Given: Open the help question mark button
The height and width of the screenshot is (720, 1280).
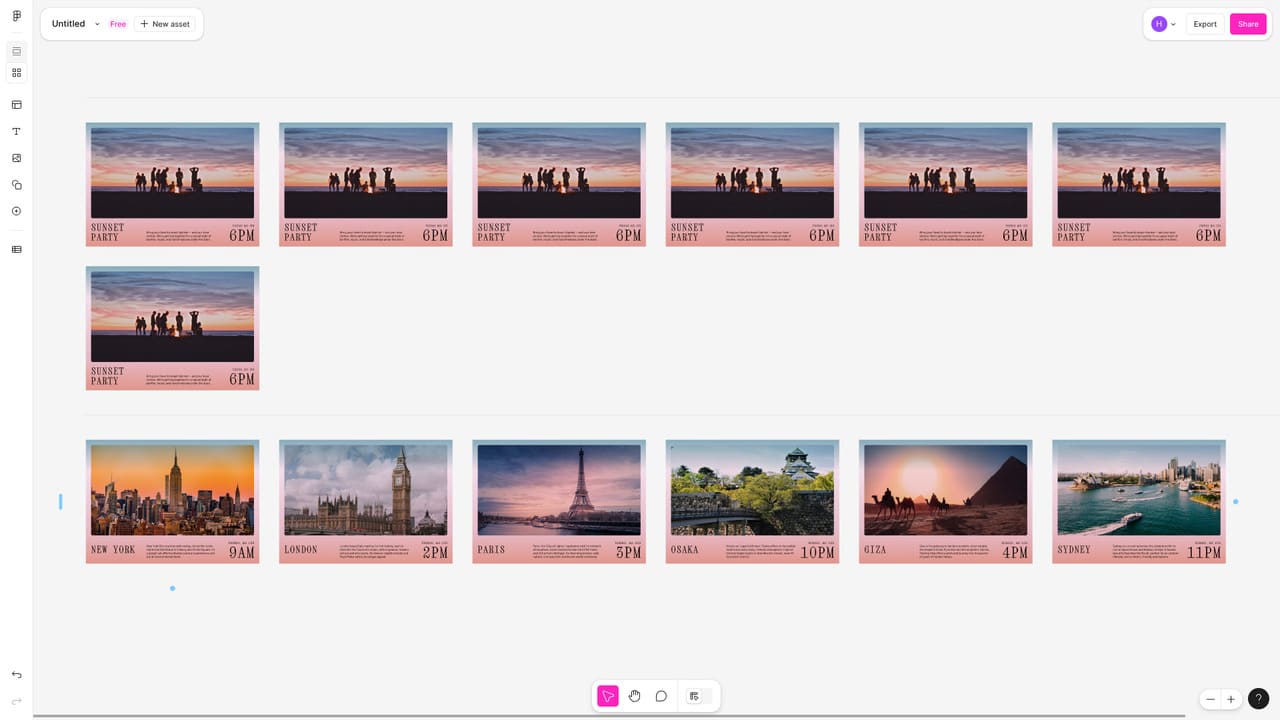Looking at the screenshot, I should 1259,699.
